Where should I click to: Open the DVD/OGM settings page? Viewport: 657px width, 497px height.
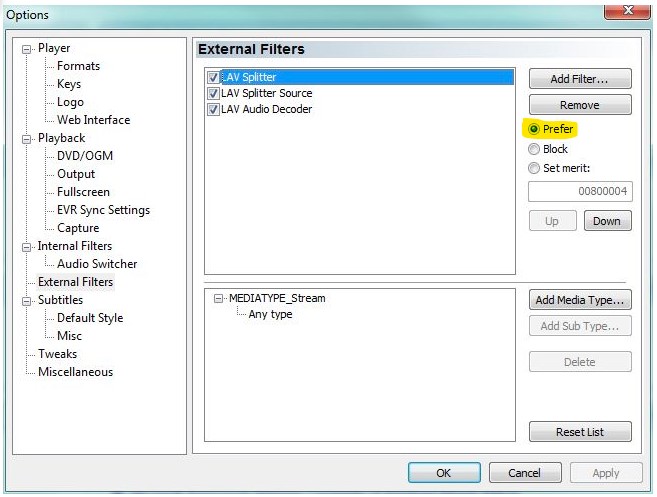pyautogui.click(x=85, y=156)
